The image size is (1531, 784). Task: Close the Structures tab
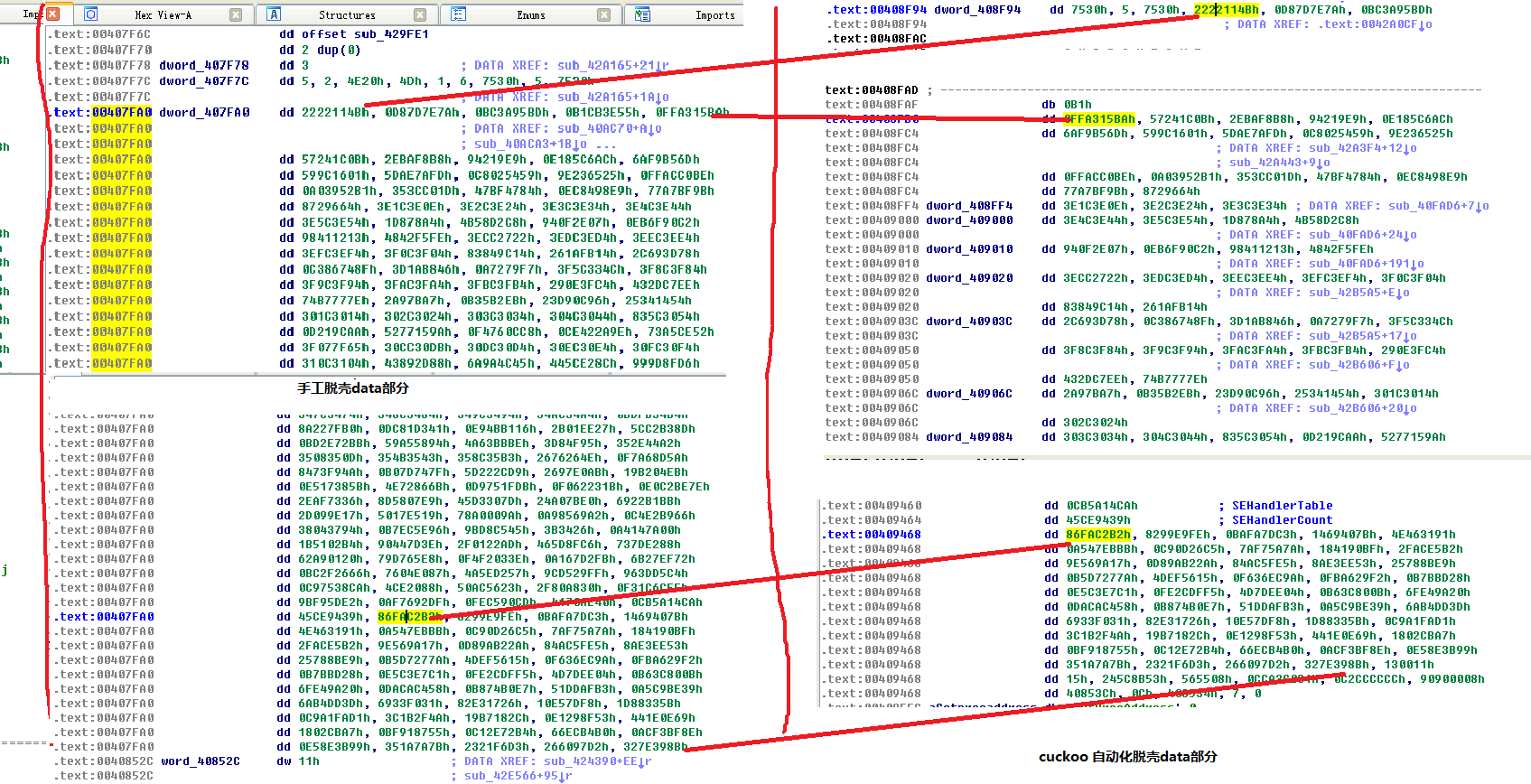(x=420, y=14)
